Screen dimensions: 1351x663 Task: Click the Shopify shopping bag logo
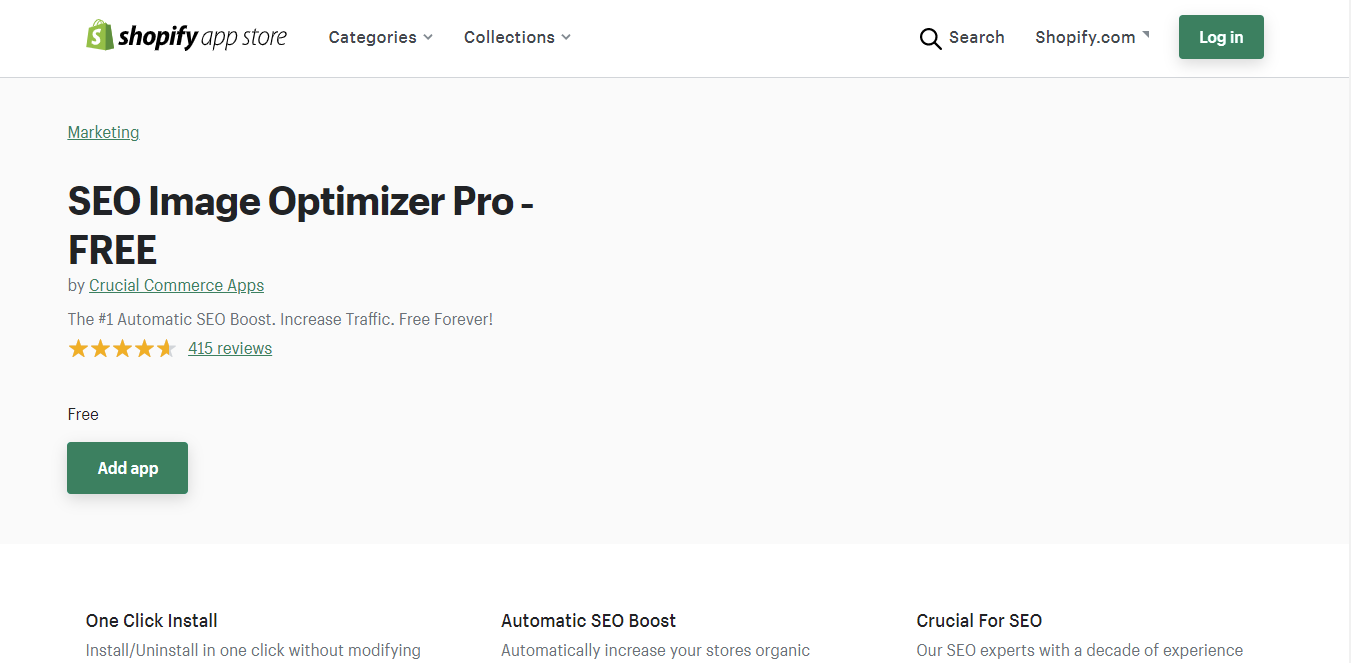point(99,36)
